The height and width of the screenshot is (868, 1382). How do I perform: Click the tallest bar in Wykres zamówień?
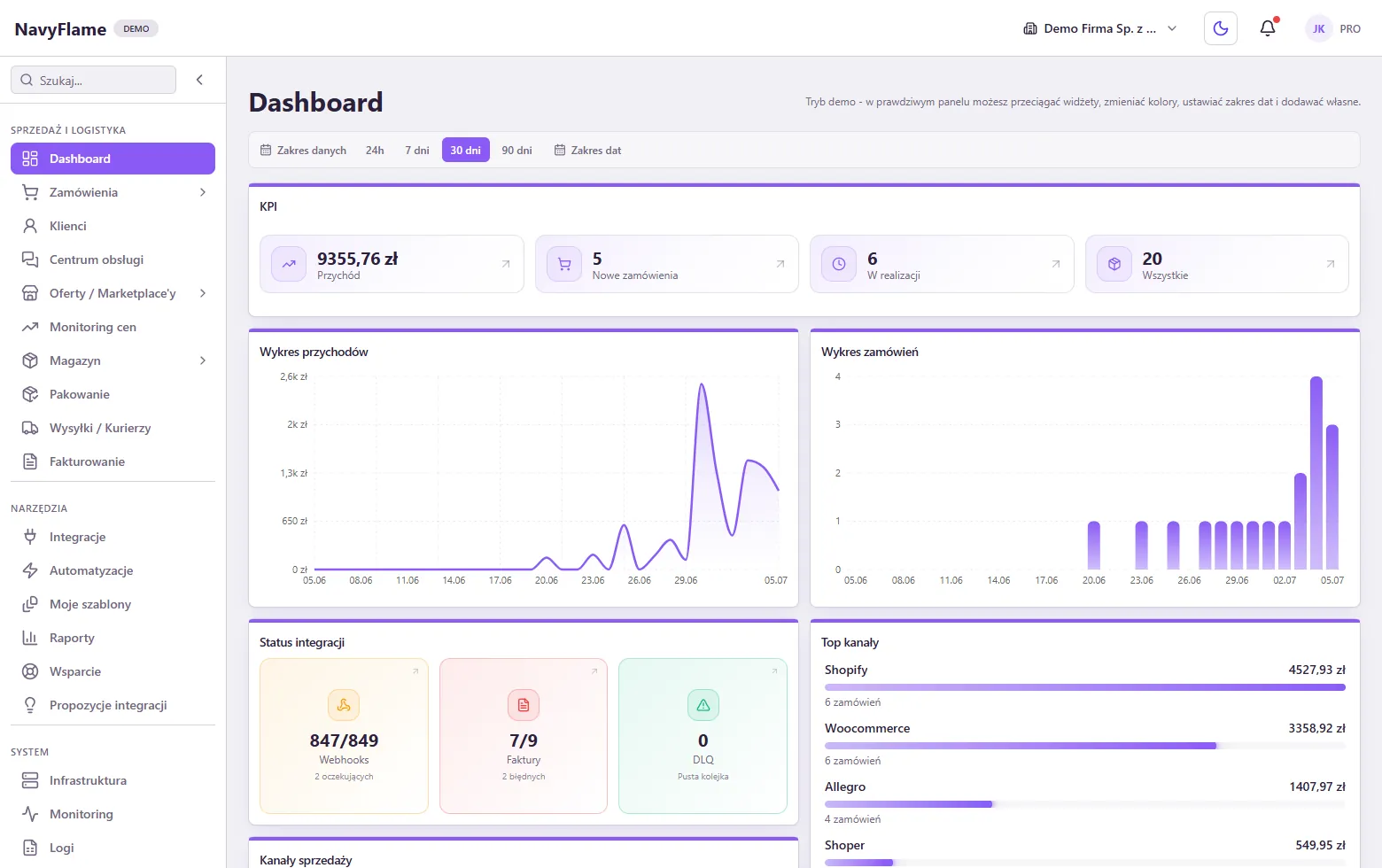[1316, 473]
